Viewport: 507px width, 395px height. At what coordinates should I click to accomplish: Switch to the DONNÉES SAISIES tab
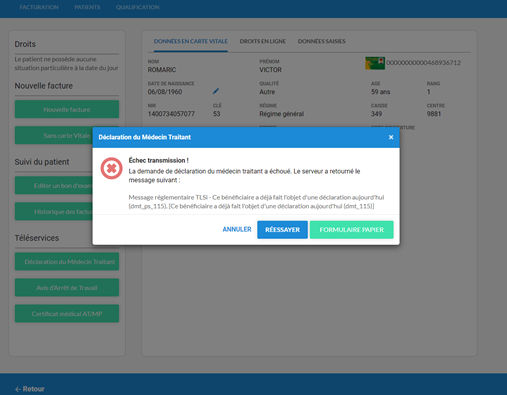click(321, 41)
